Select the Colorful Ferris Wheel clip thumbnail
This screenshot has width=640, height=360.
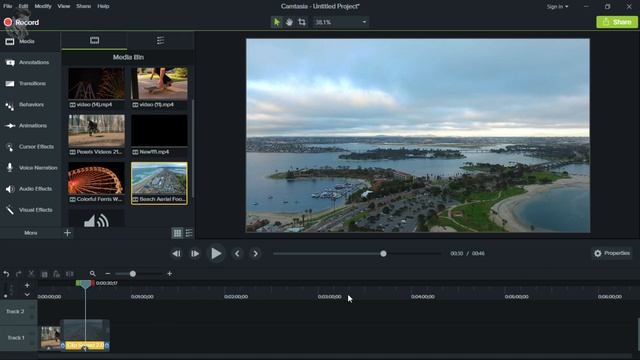[96, 178]
